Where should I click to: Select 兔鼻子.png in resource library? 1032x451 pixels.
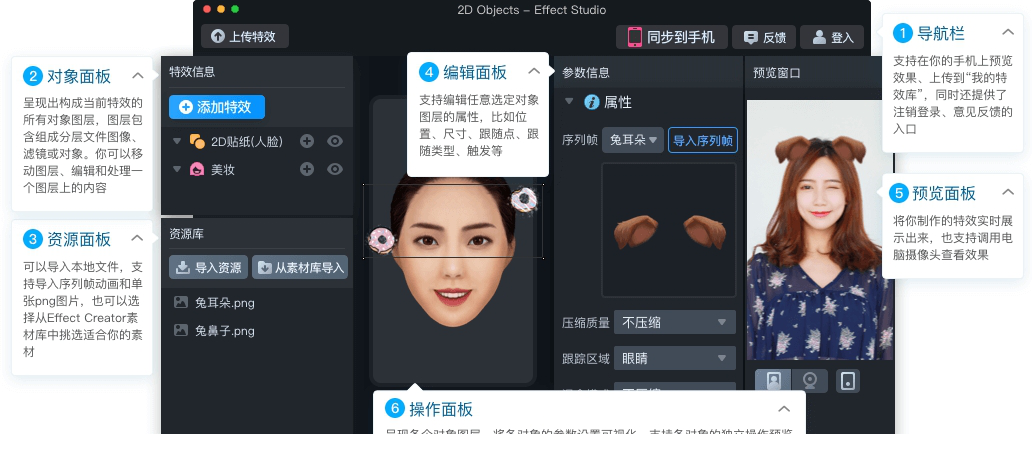[x=224, y=330]
